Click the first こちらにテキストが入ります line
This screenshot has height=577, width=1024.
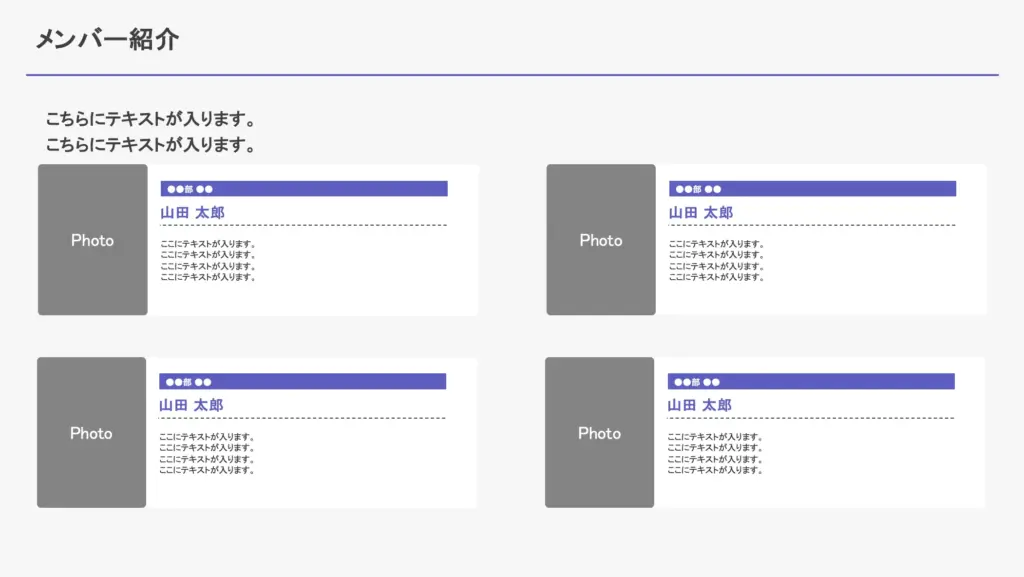pyautogui.click(x=150, y=120)
